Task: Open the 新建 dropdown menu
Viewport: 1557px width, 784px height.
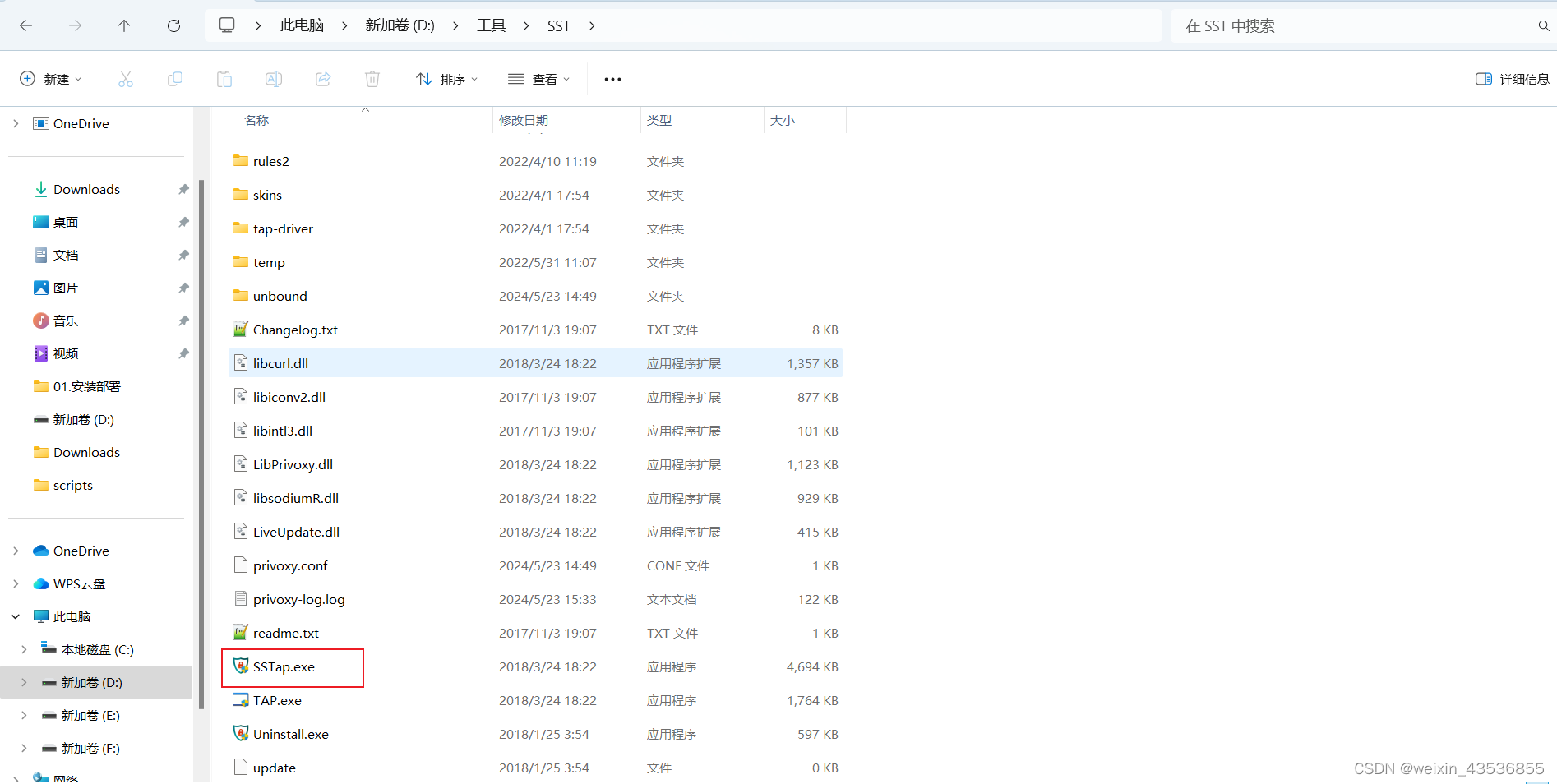Action: point(51,79)
